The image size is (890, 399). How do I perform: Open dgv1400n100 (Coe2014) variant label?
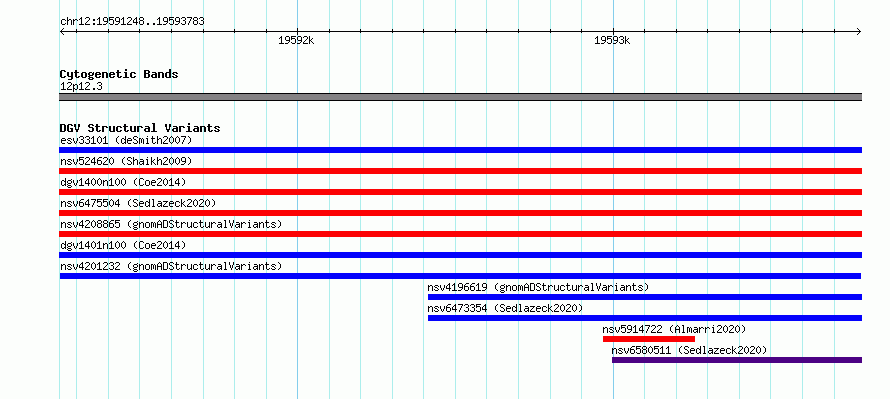coord(123,182)
